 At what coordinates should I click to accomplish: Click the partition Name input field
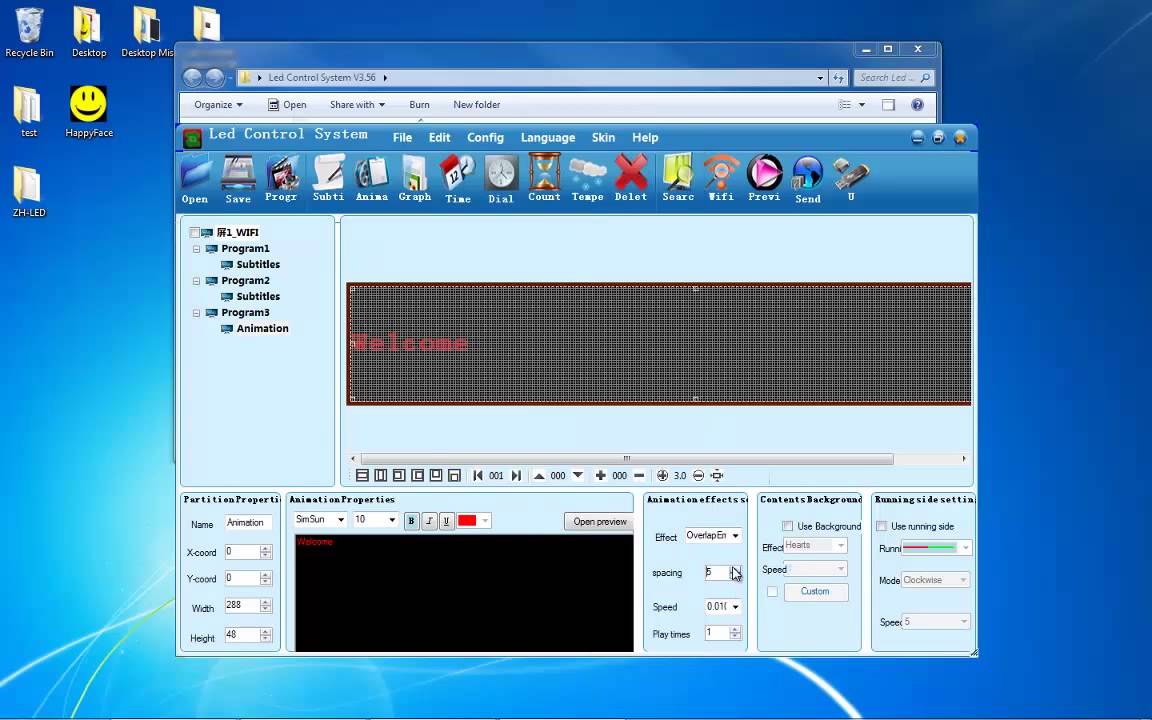coord(248,523)
